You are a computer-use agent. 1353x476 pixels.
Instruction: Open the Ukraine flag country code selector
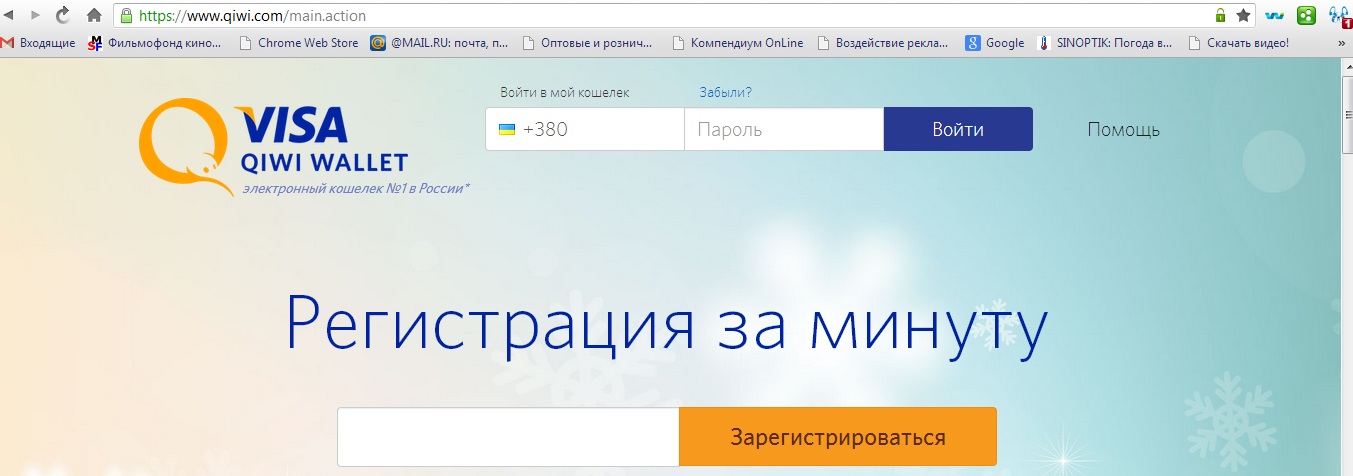click(507, 130)
